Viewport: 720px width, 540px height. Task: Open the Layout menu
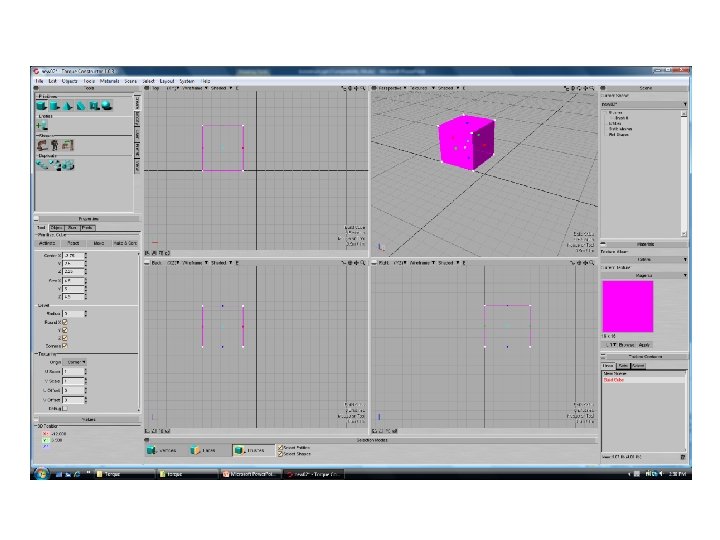[167, 81]
